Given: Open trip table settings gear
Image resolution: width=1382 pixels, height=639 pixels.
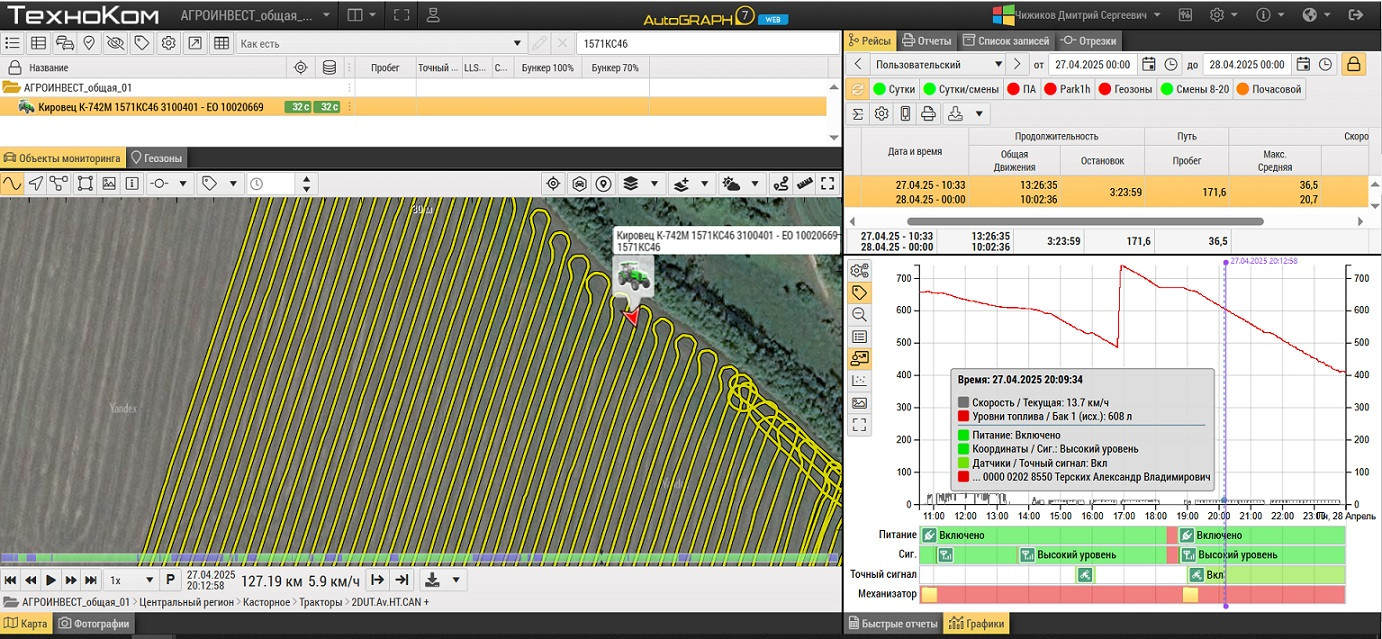Looking at the screenshot, I should 881,114.
